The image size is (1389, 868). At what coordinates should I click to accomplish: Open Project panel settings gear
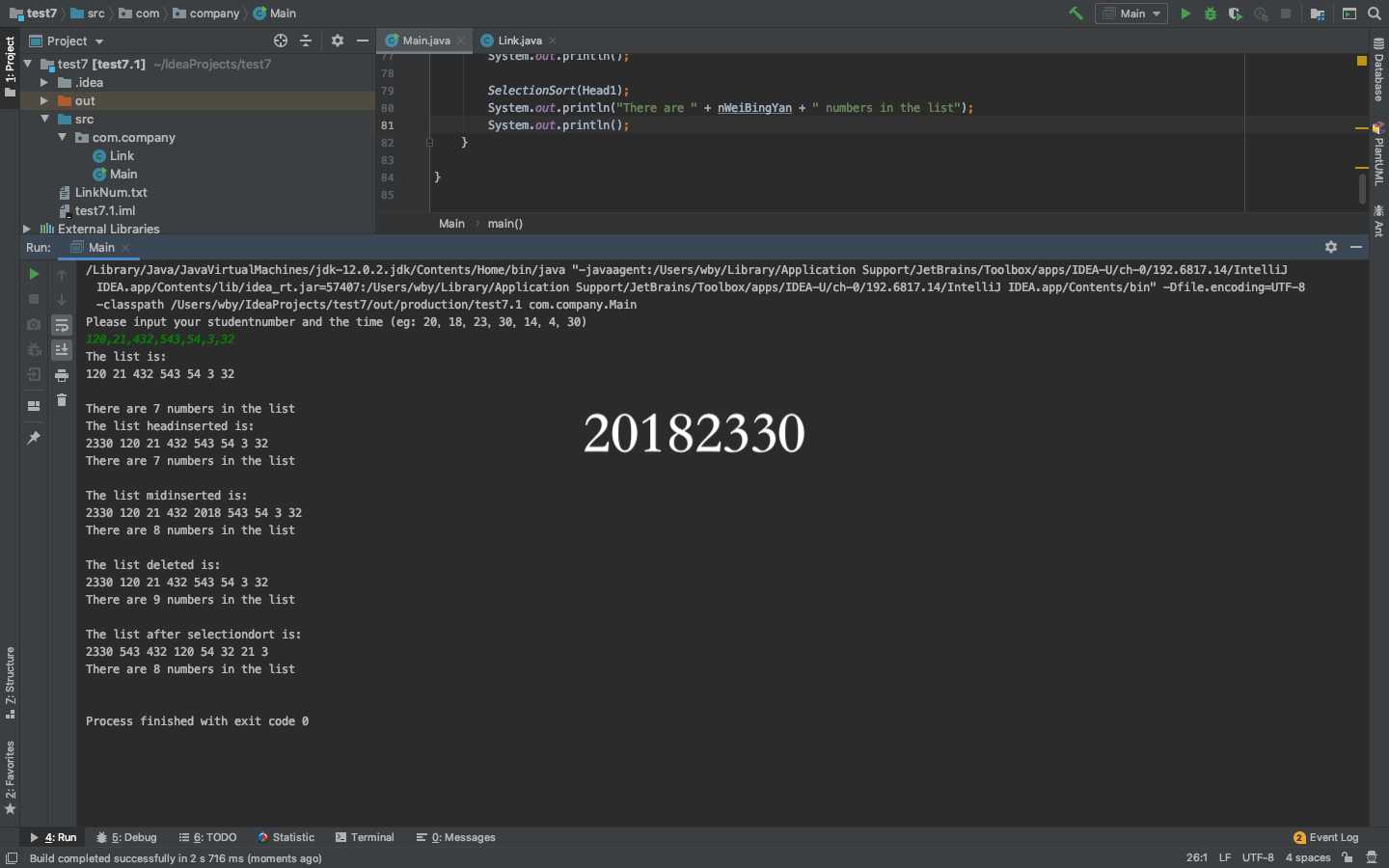click(x=338, y=41)
